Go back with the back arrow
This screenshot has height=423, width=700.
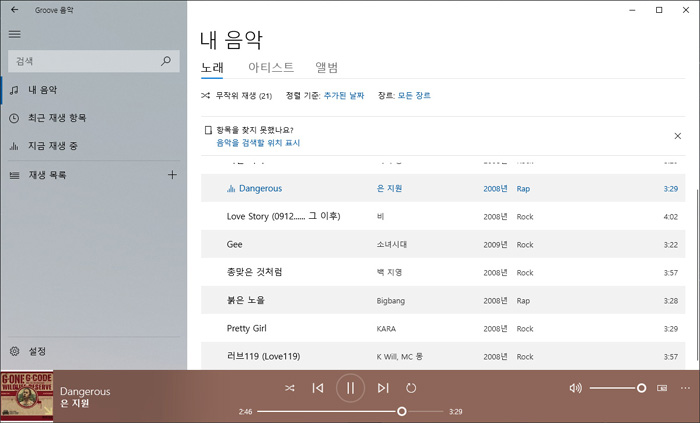[x=15, y=9]
